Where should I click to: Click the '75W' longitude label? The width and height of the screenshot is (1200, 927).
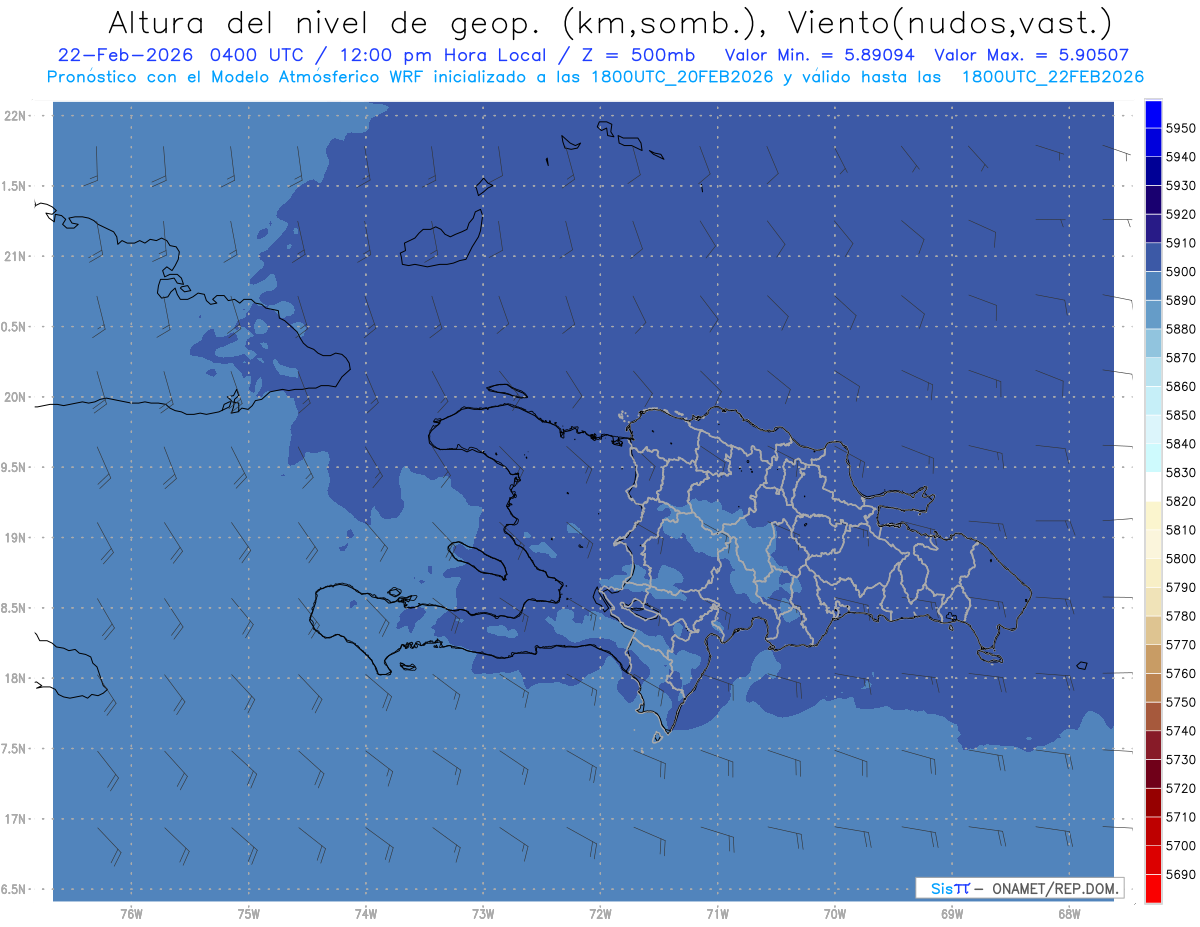(x=249, y=915)
